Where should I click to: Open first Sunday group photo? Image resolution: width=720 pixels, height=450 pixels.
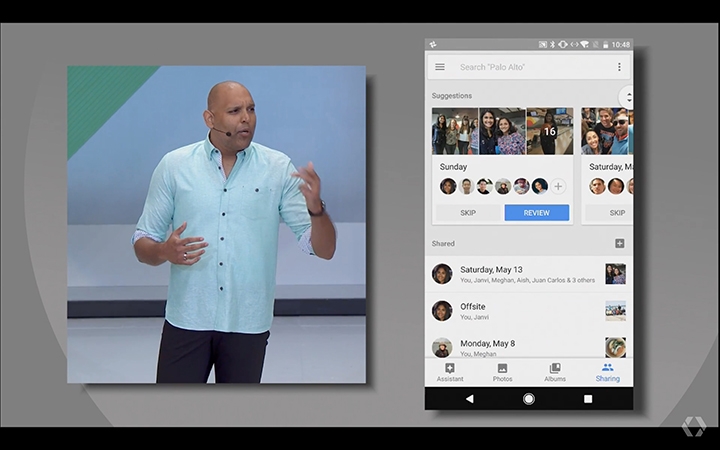coord(455,131)
